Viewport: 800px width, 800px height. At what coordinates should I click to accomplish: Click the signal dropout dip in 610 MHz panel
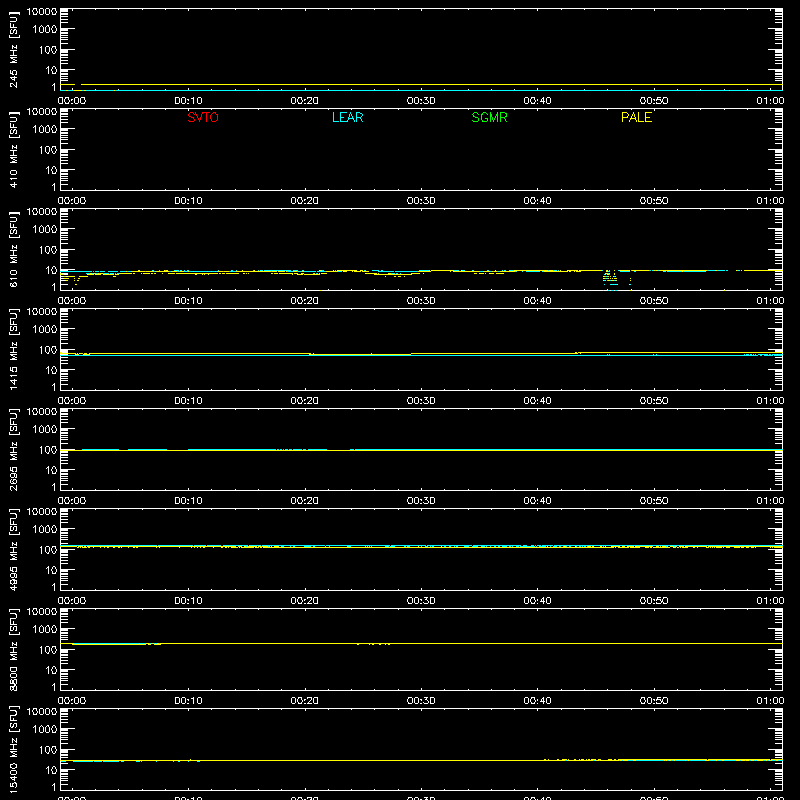tap(611, 279)
